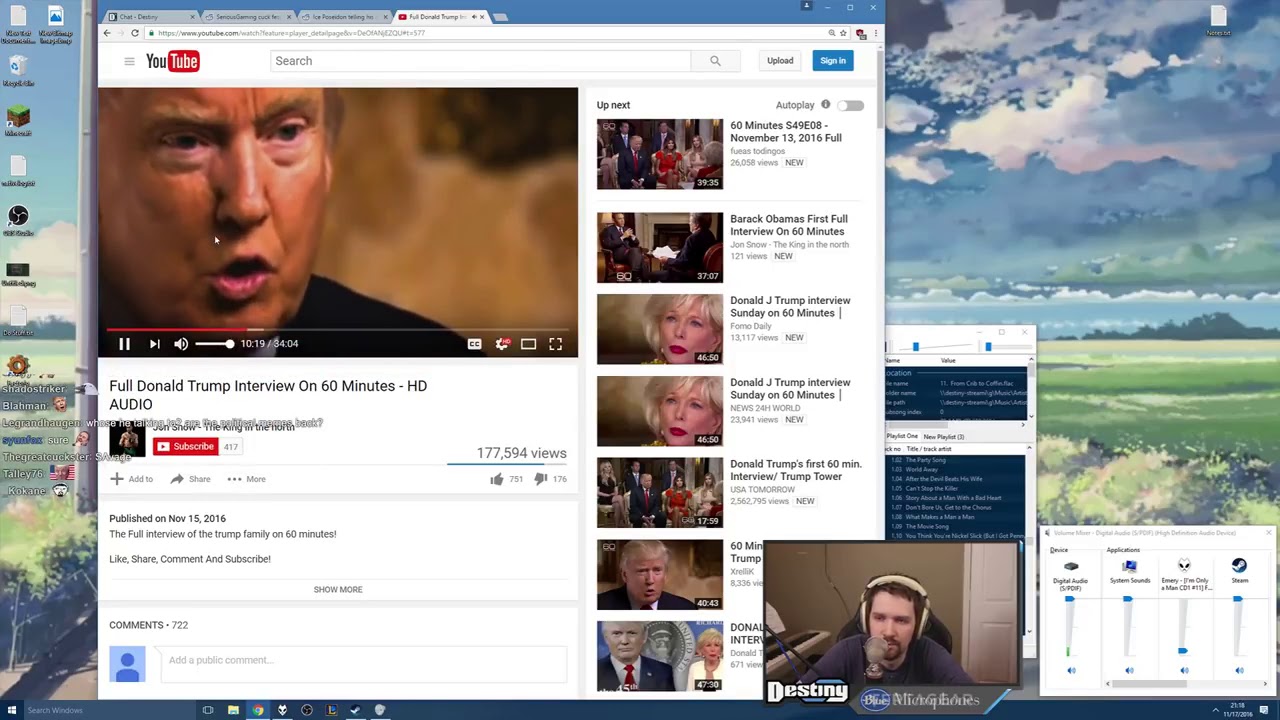Click Steam app icon in Volume Mixer
This screenshot has height=720, width=1280.
coord(1239,566)
